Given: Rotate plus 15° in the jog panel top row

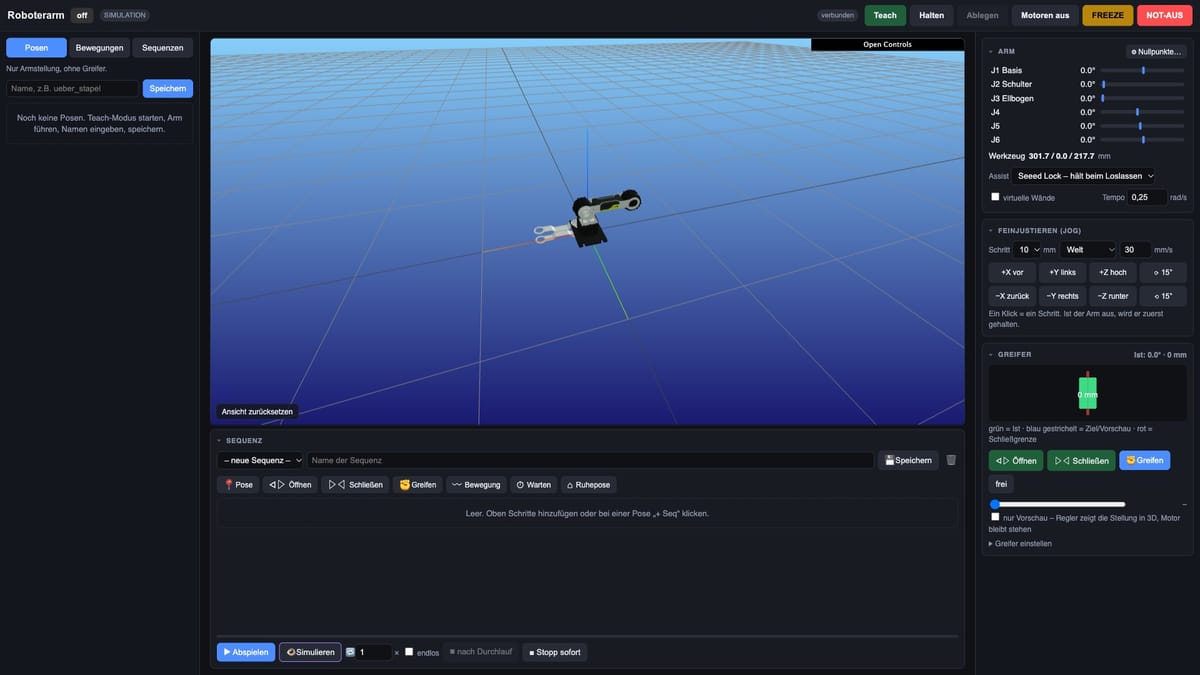Looking at the screenshot, I should pos(1163,272).
